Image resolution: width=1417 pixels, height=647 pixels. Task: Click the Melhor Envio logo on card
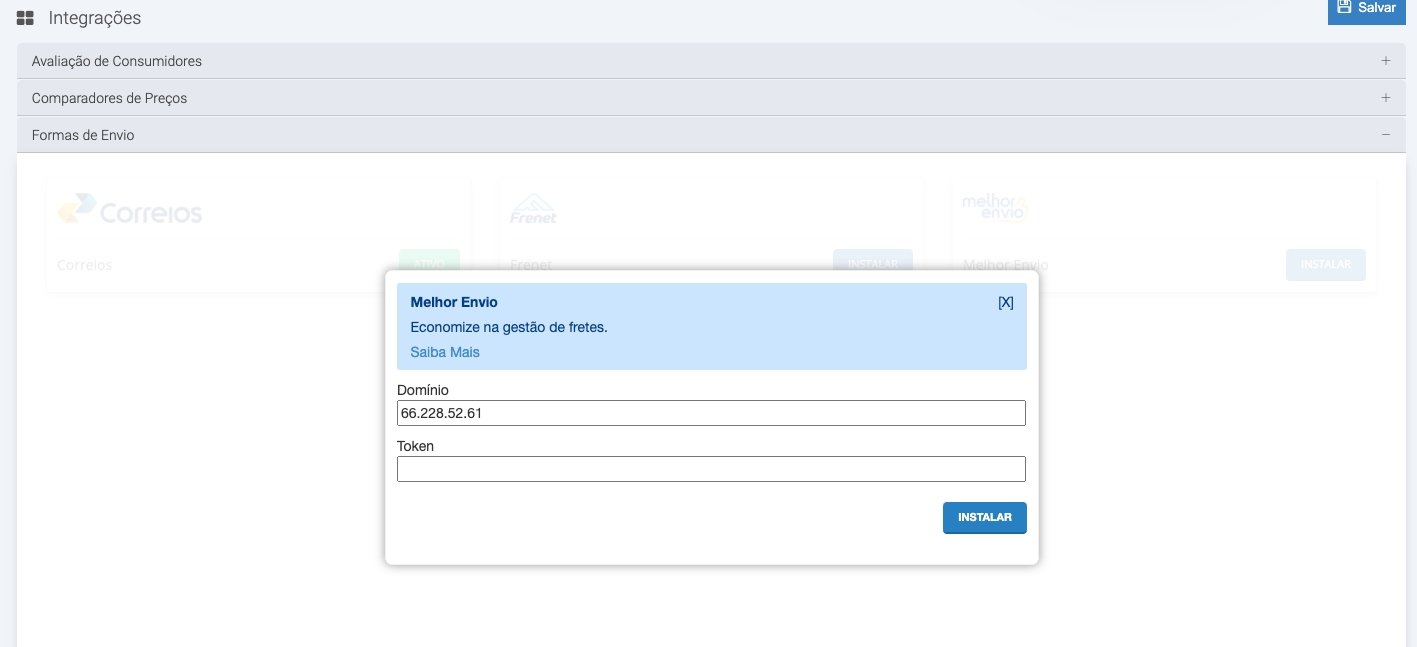[x=994, y=208]
